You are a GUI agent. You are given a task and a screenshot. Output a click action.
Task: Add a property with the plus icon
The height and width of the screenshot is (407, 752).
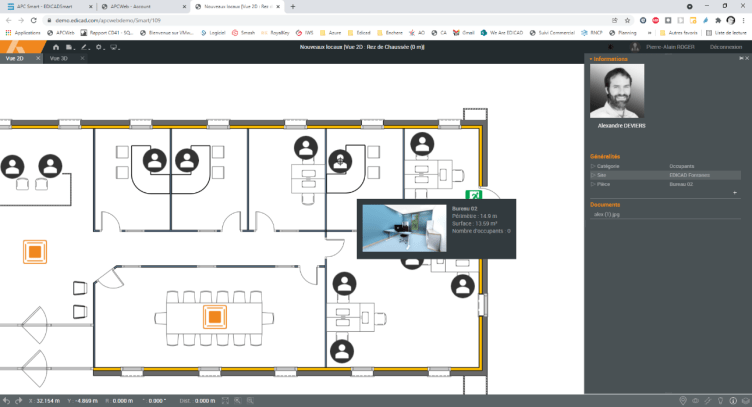(x=735, y=193)
